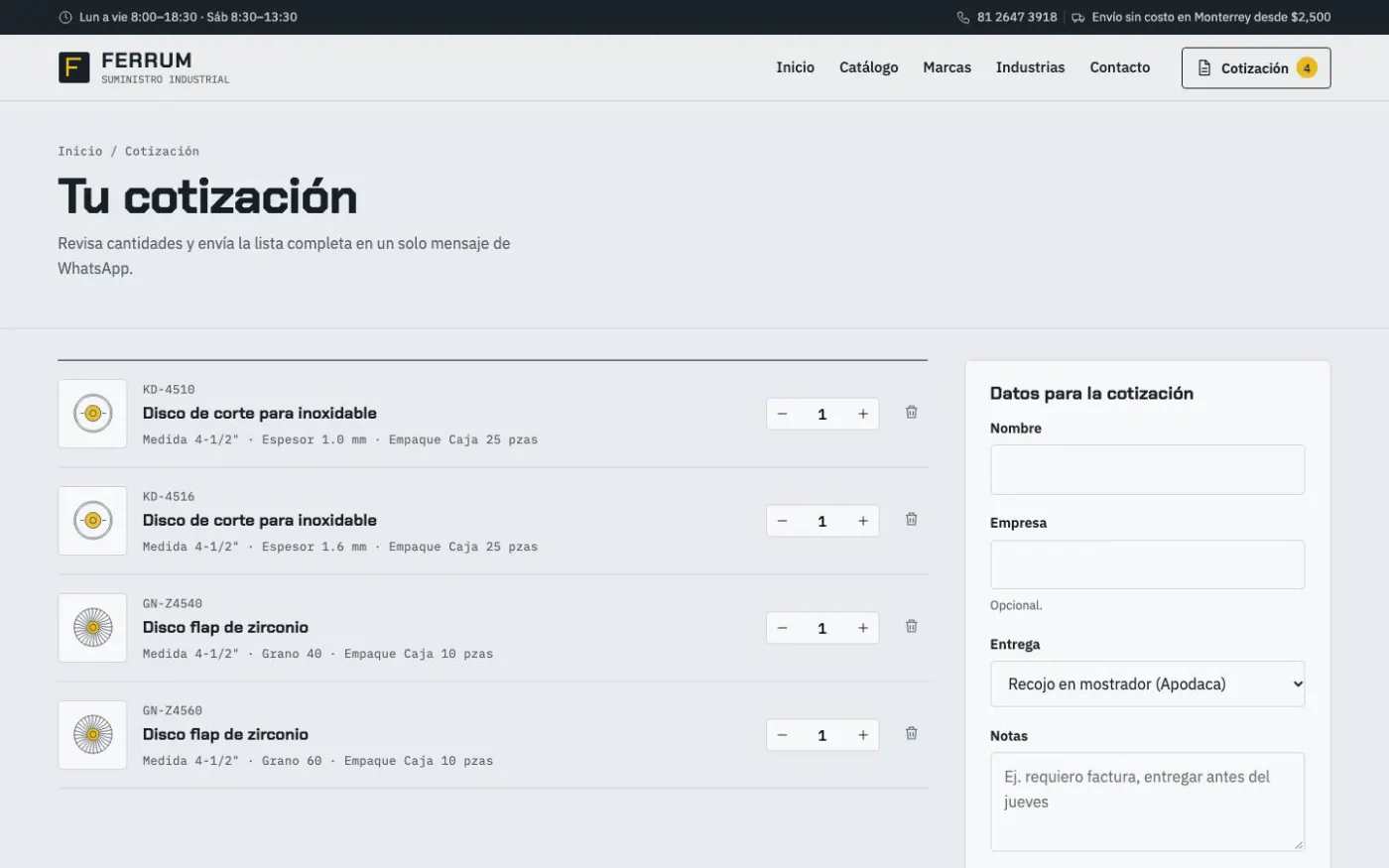Delete GN-Z4540 flap disc via trash icon
The image size is (1389, 868).
[x=911, y=626]
